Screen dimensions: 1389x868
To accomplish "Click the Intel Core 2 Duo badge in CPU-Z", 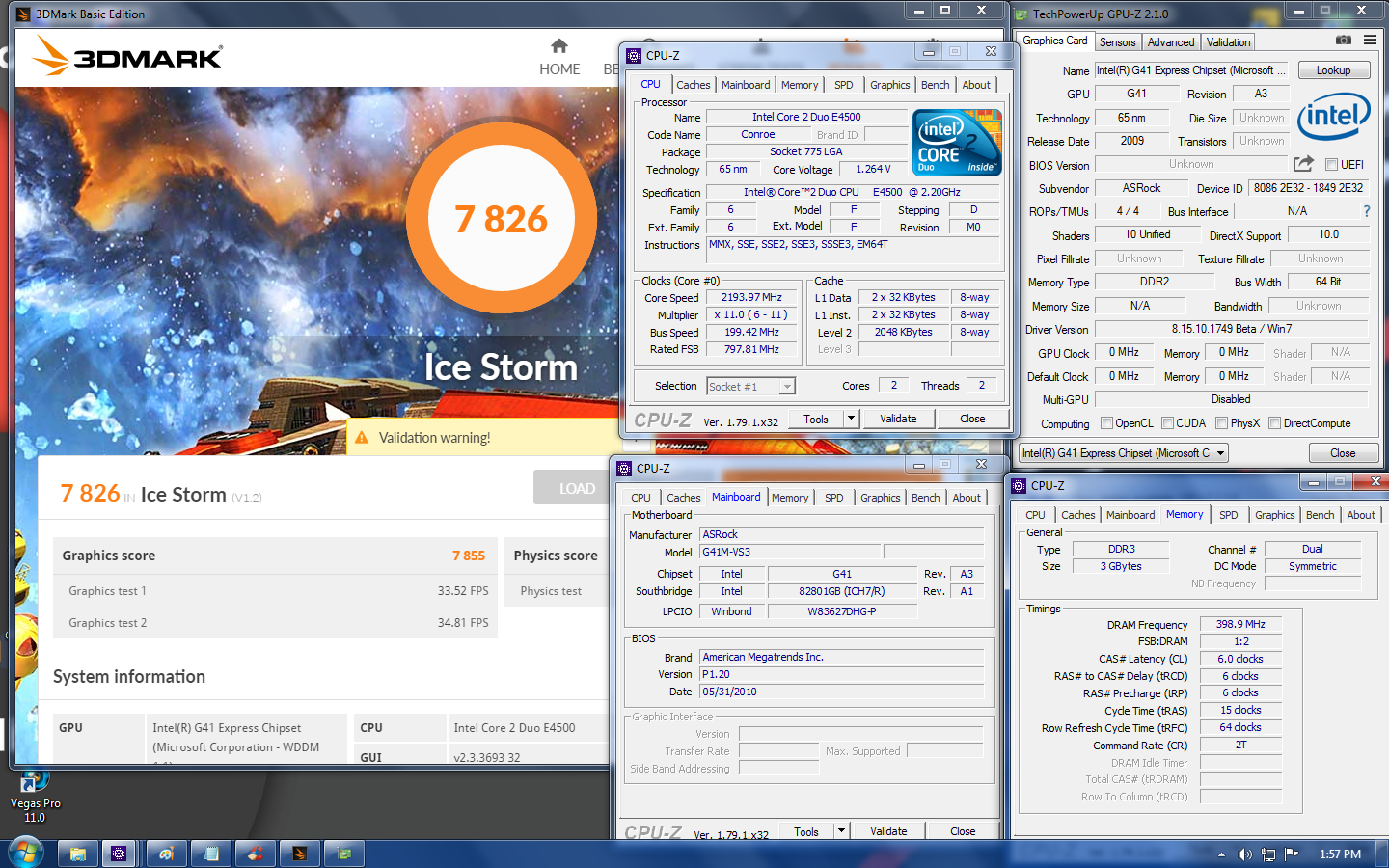I will (x=957, y=143).
